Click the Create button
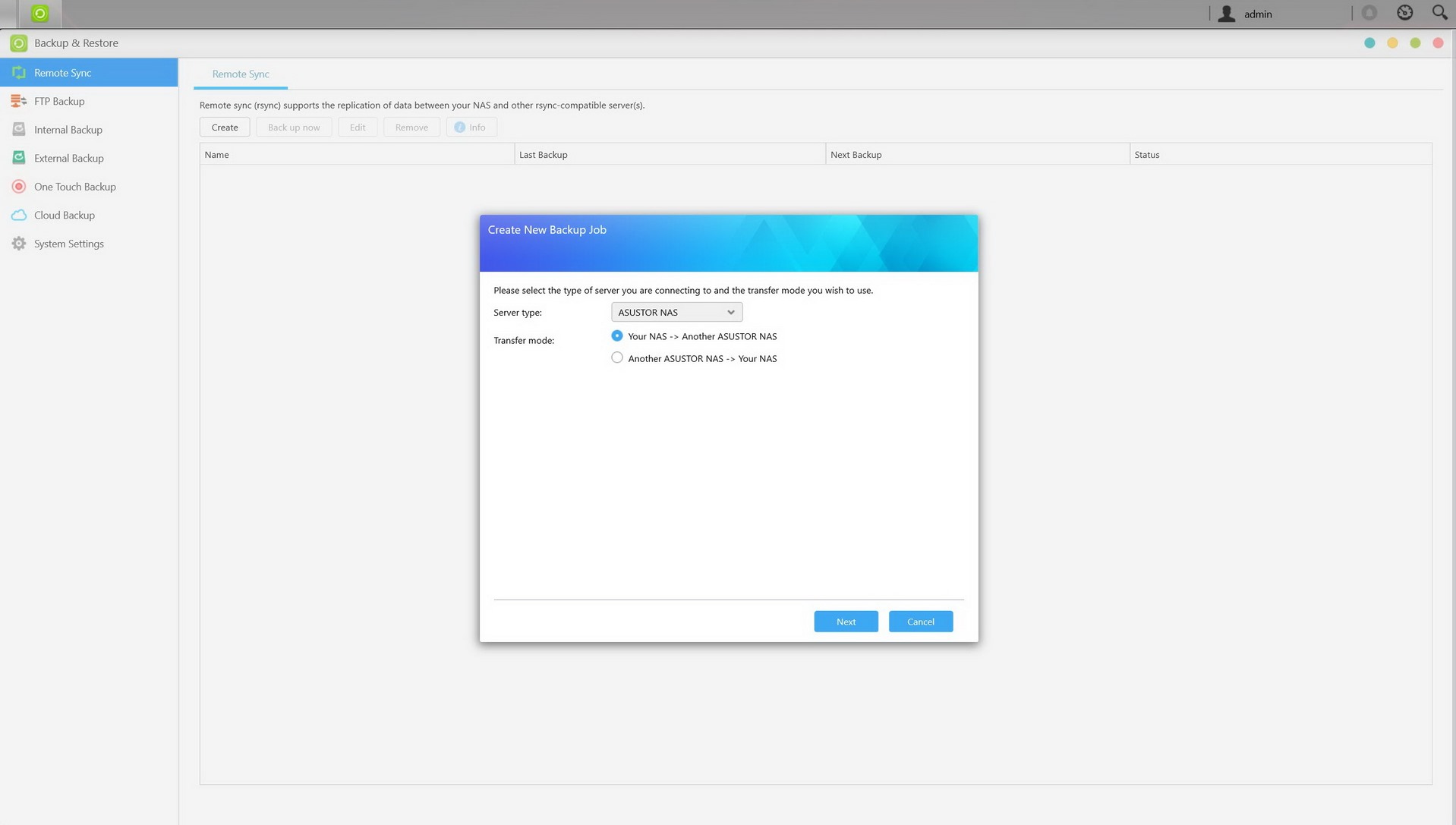Screen dimensions: 1456x825 click(x=225, y=127)
